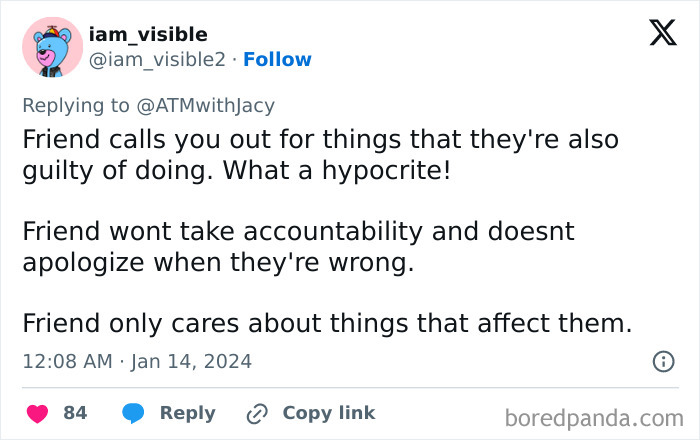Like the tweet with the heart icon
This screenshot has height=440, width=700.
click(37, 413)
